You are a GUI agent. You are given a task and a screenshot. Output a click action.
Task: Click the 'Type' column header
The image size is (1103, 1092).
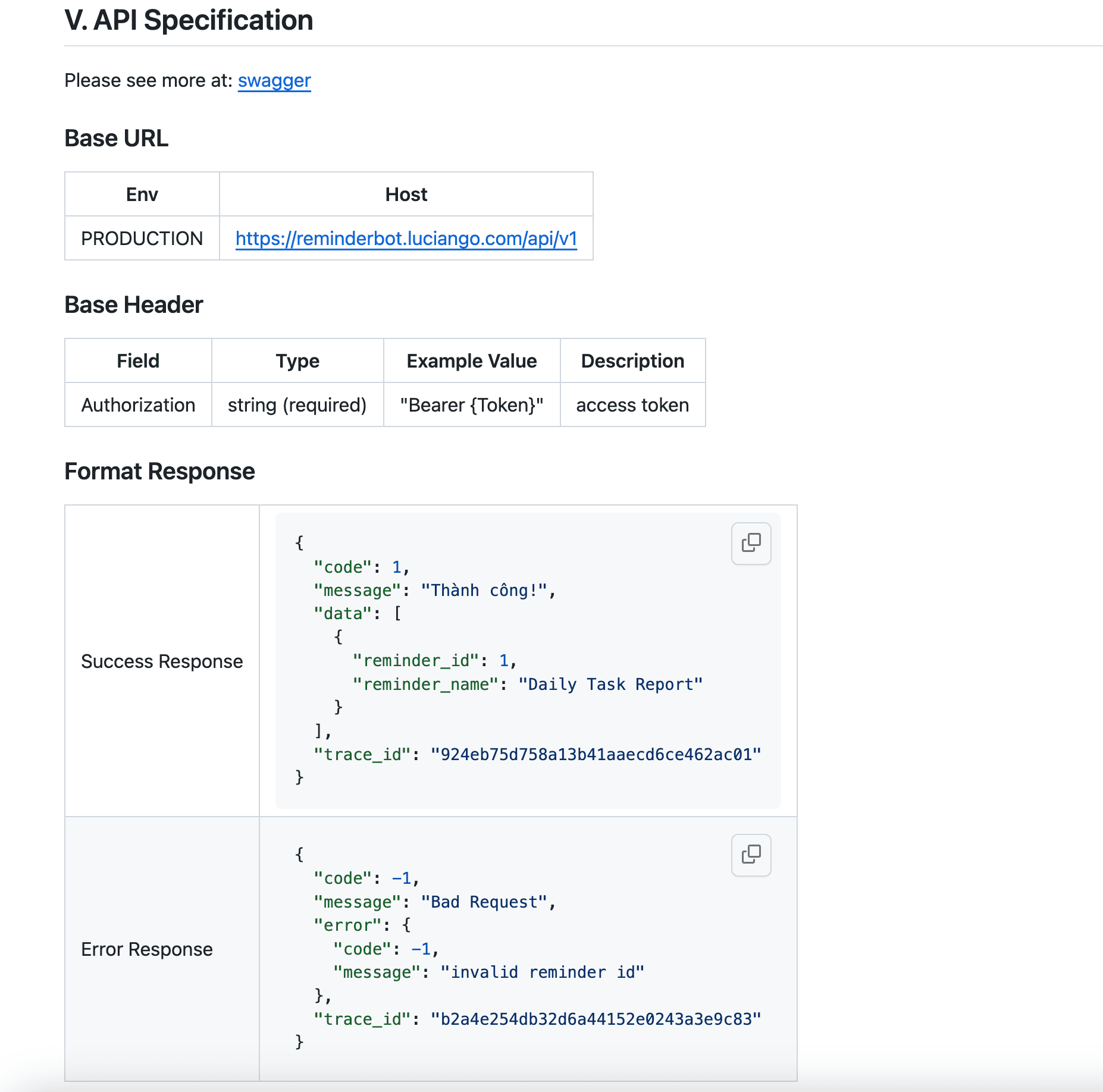[x=297, y=361]
